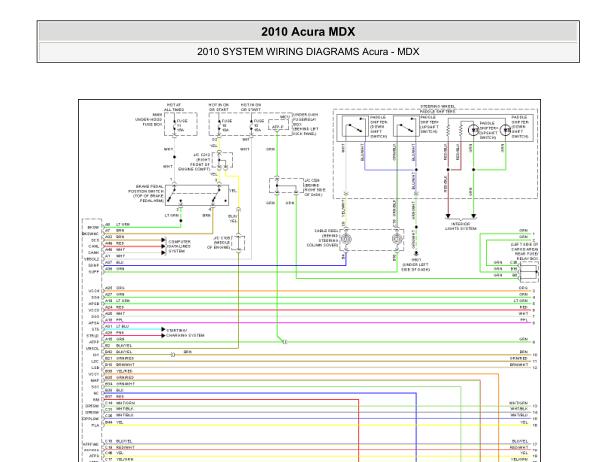Click the 'J/C C1057' junction connector label

(223, 238)
